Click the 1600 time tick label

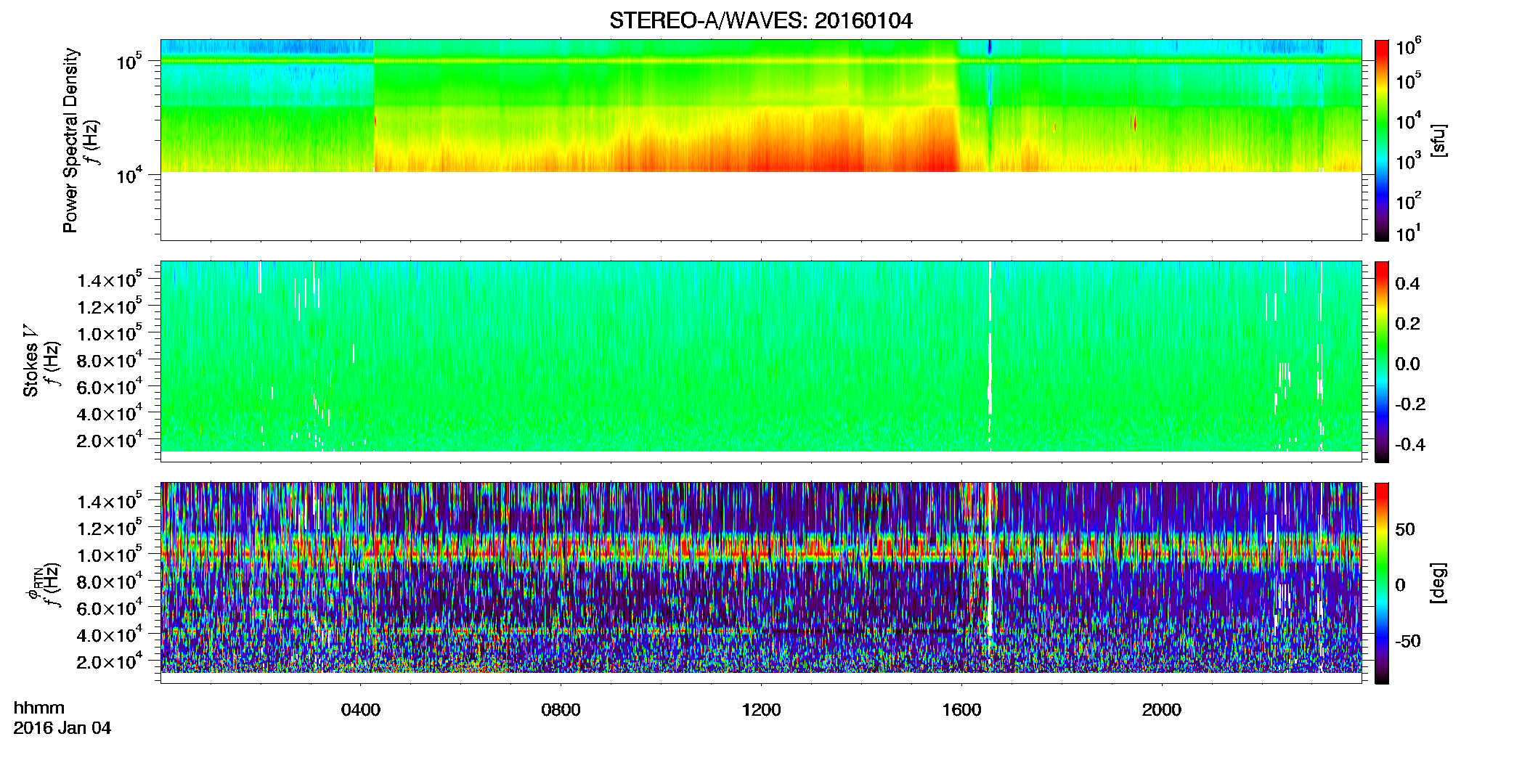pyautogui.click(x=961, y=710)
